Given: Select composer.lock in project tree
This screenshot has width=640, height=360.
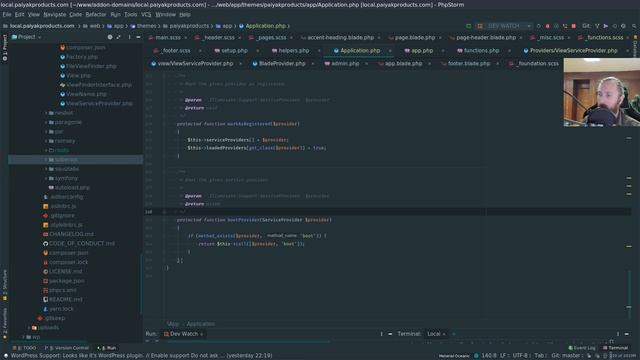Looking at the screenshot, I should [x=69, y=262].
